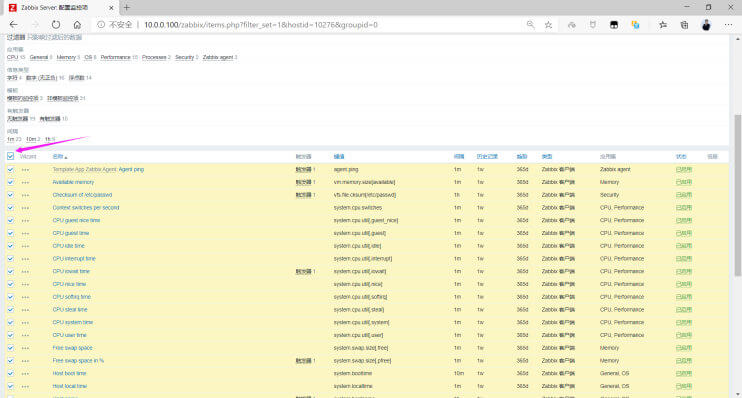Filter items by 10m interval

31,139
